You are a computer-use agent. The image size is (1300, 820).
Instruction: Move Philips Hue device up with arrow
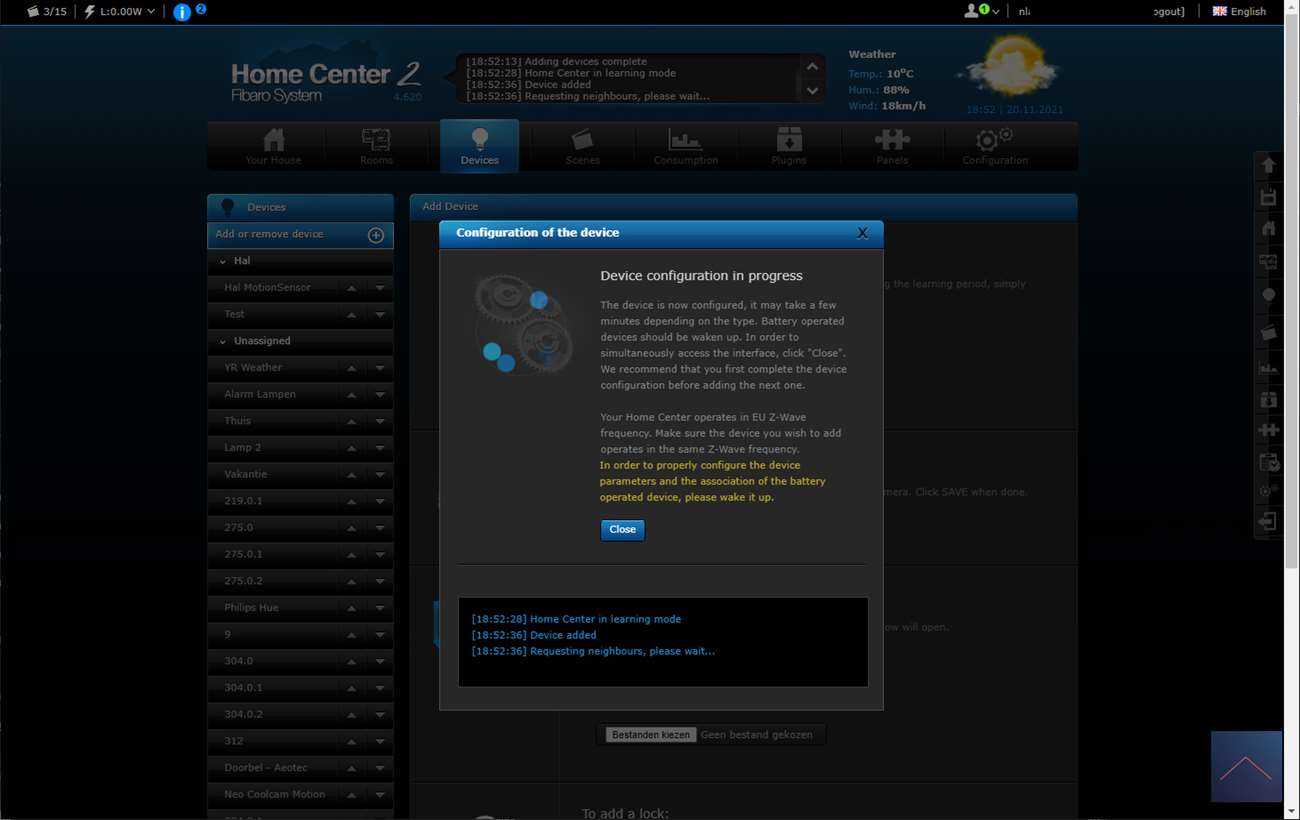pyautogui.click(x=351, y=608)
